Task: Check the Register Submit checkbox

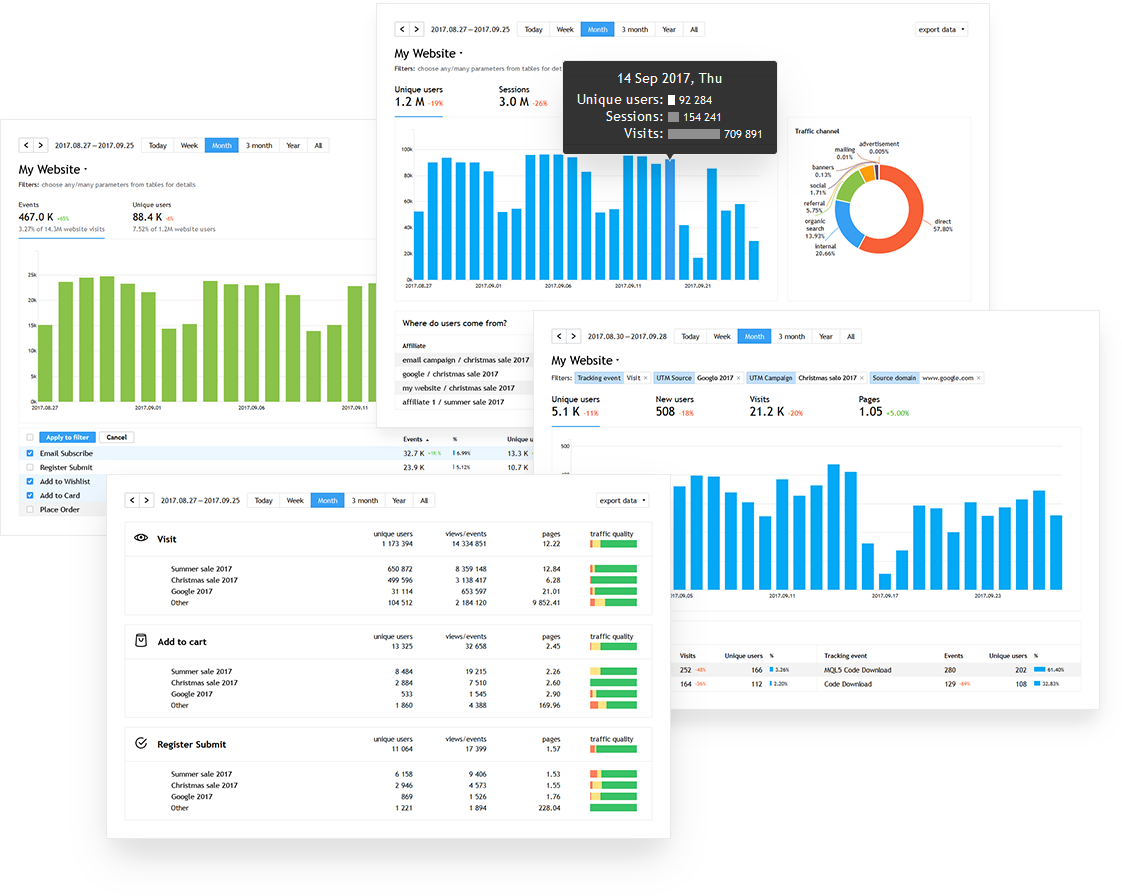Action: [30, 467]
